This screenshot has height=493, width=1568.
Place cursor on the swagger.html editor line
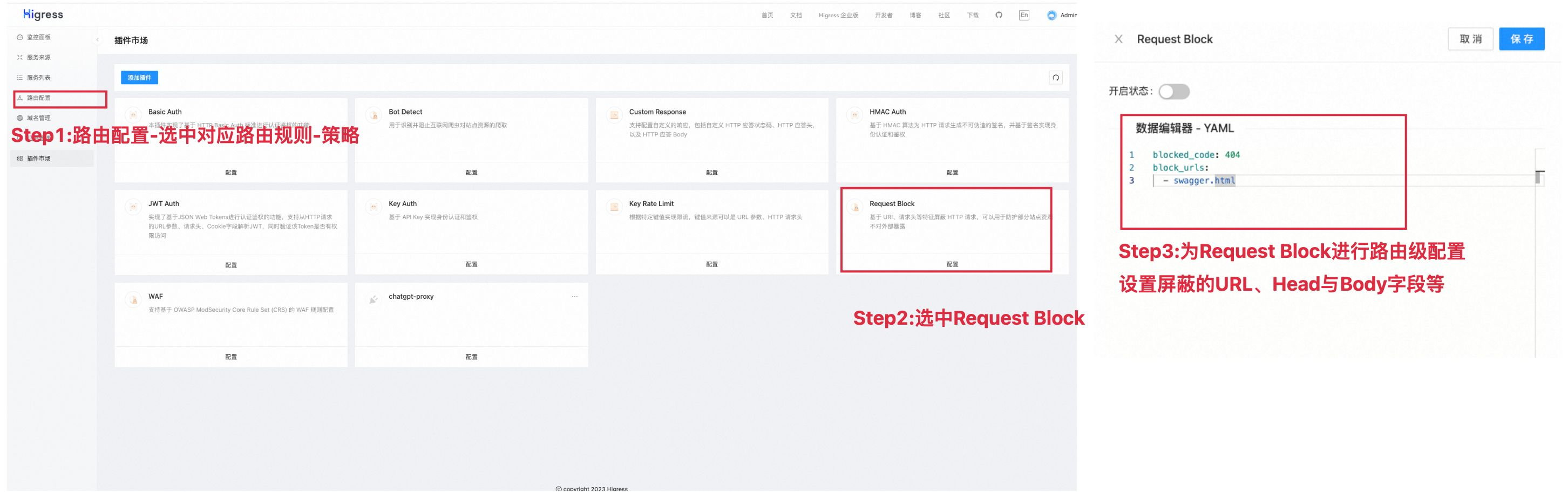tap(1198, 181)
